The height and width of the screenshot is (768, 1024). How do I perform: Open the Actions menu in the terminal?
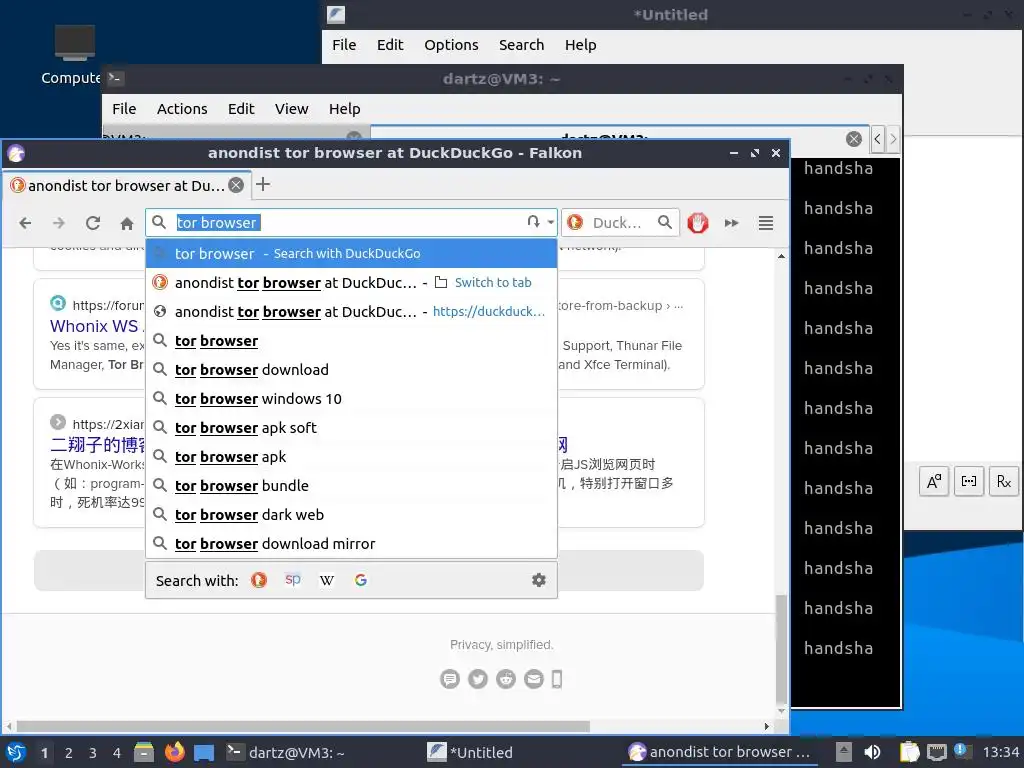182,109
